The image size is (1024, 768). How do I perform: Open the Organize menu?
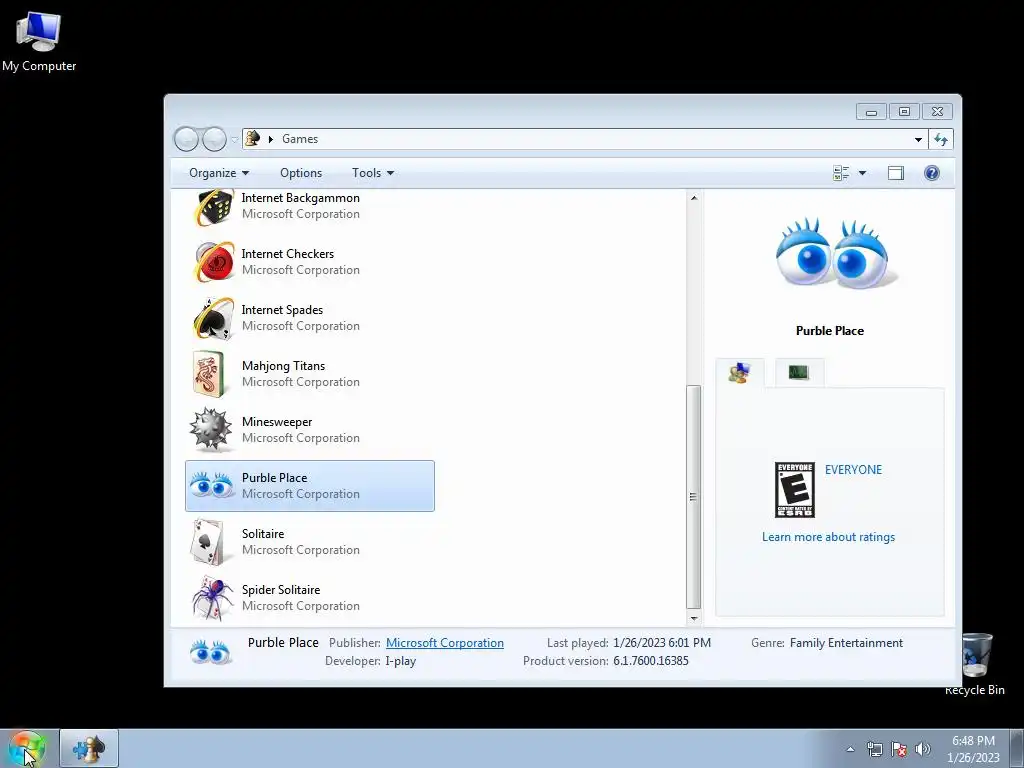click(x=219, y=173)
